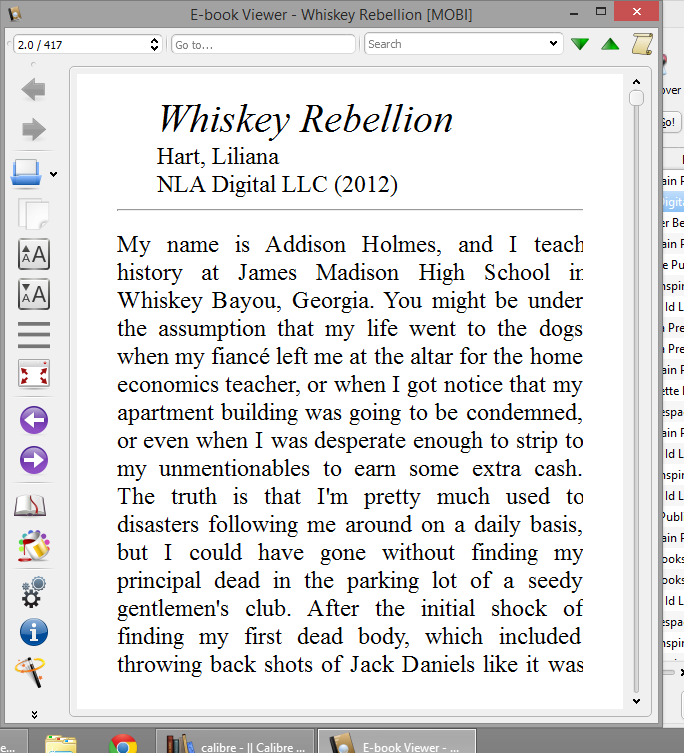The width and height of the screenshot is (684, 753).
Task: Click the calibre viewer title bar icon
Action: click(15, 13)
